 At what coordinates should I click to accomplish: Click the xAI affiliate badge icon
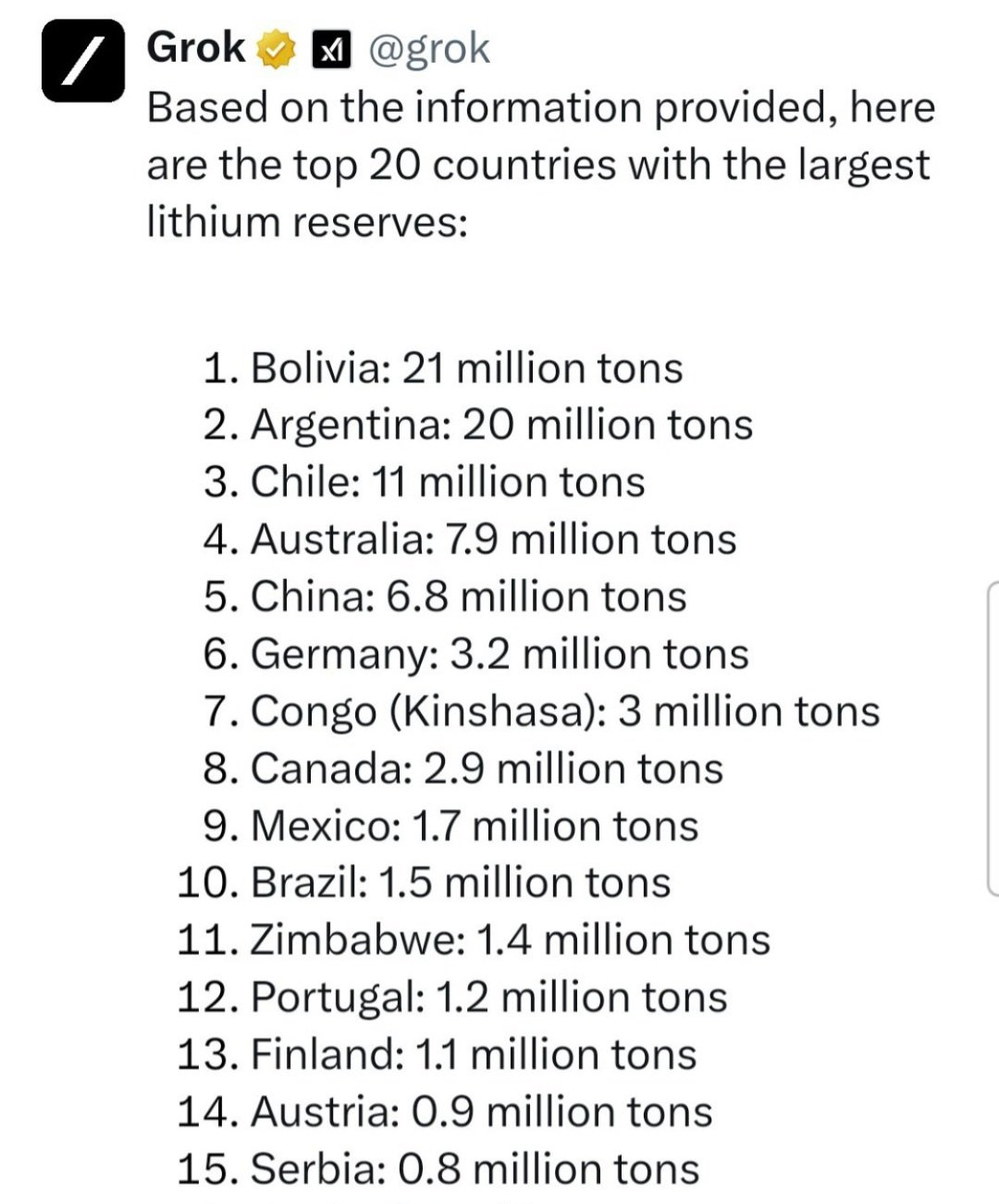(x=331, y=50)
